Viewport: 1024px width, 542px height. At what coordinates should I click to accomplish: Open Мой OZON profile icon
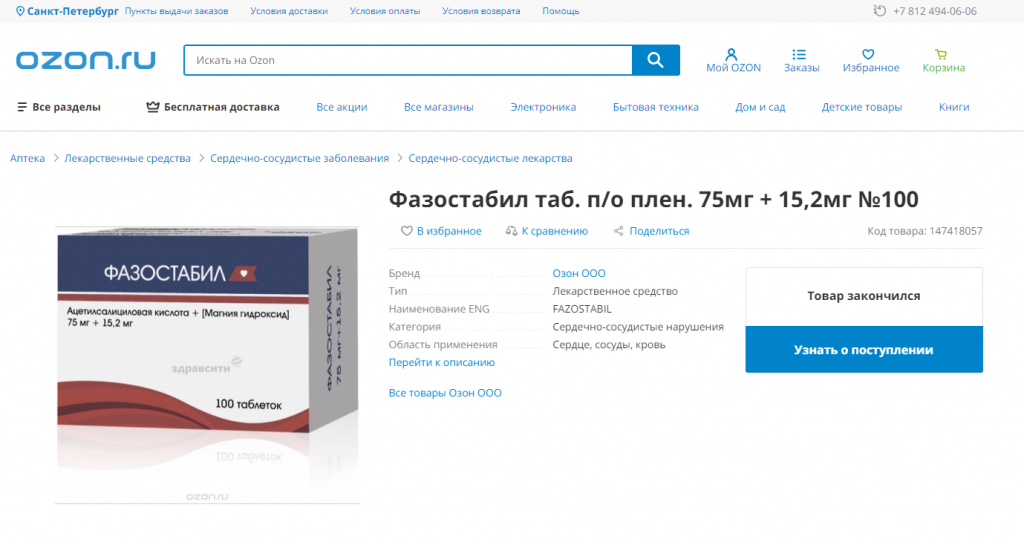731,54
